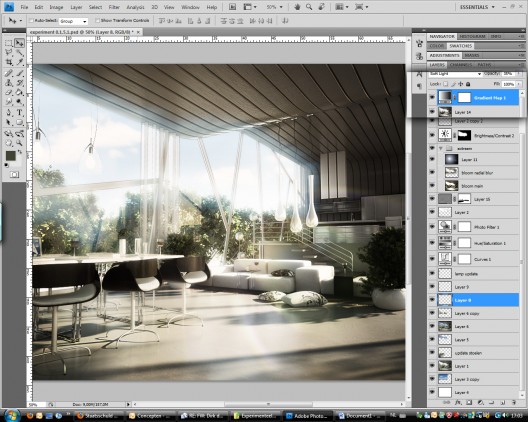The width and height of the screenshot is (528, 422).
Task: Open the Image menu
Action: pos(56,7)
